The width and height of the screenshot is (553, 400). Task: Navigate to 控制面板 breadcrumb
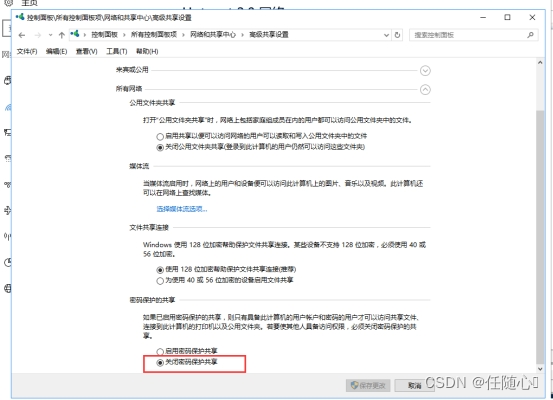(104, 35)
